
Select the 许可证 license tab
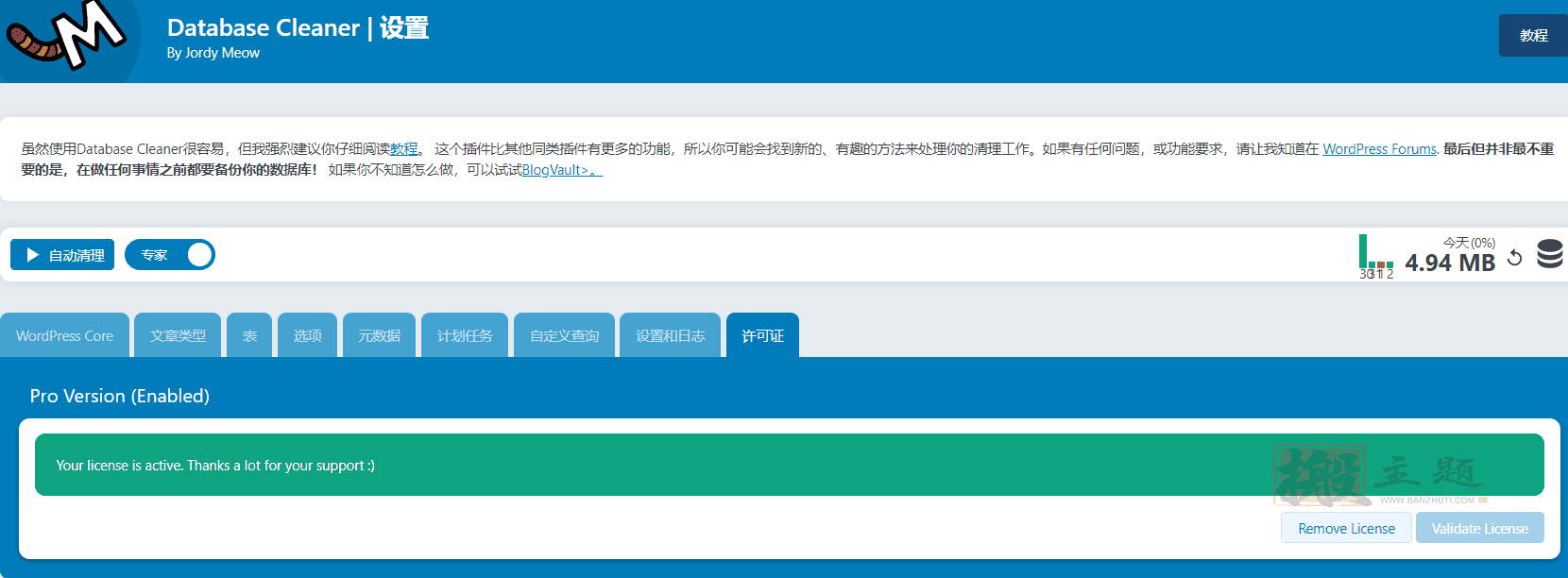pos(762,335)
